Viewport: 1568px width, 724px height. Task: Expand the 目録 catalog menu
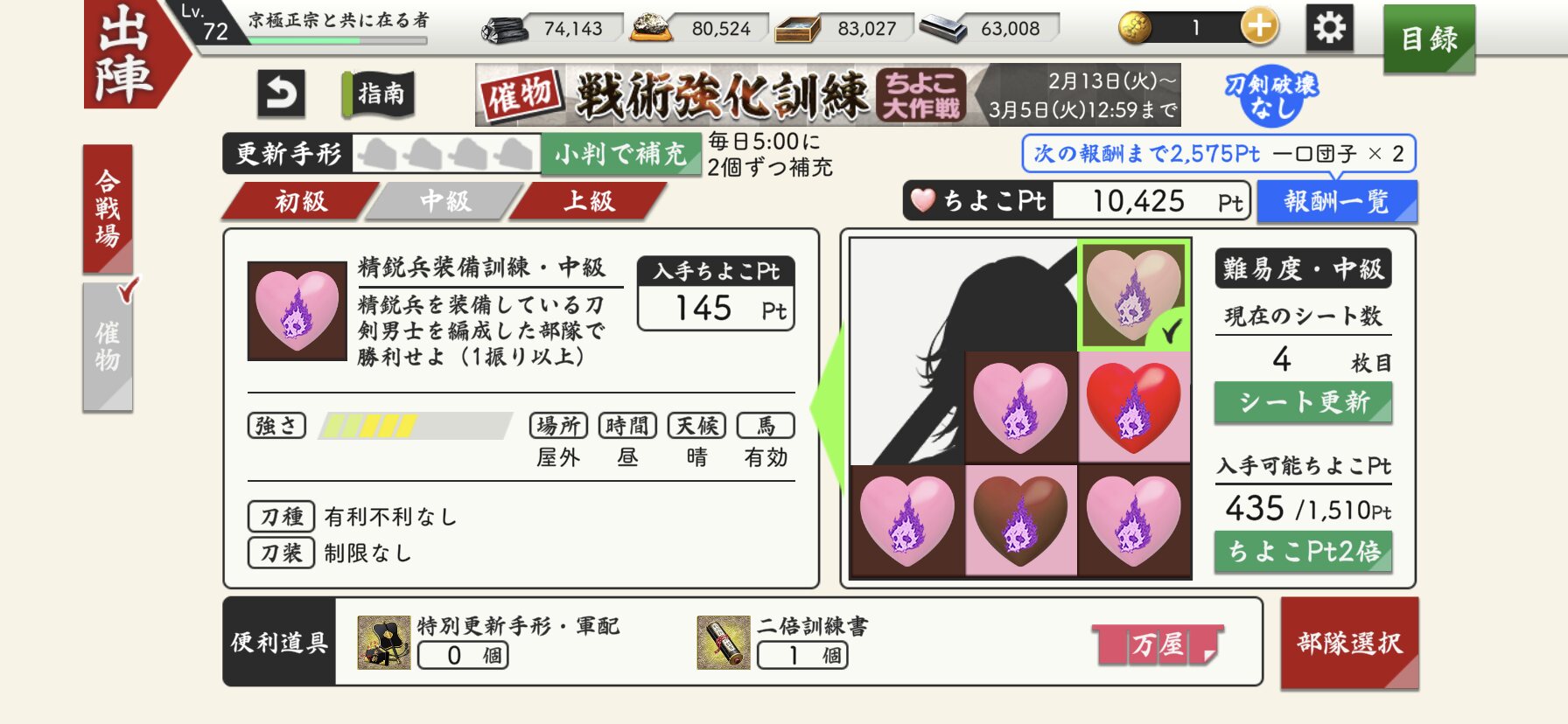point(1430,38)
